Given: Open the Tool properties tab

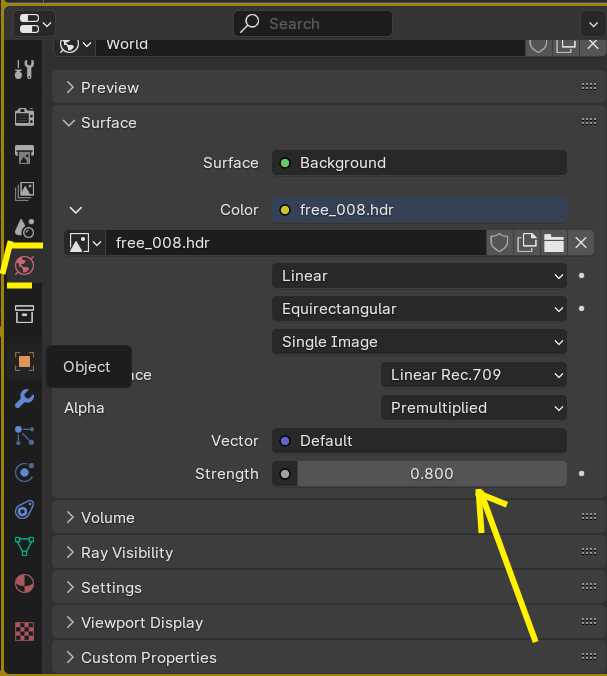Looking at the screenshot, I should pyautogui.click(x=24, y=69).
